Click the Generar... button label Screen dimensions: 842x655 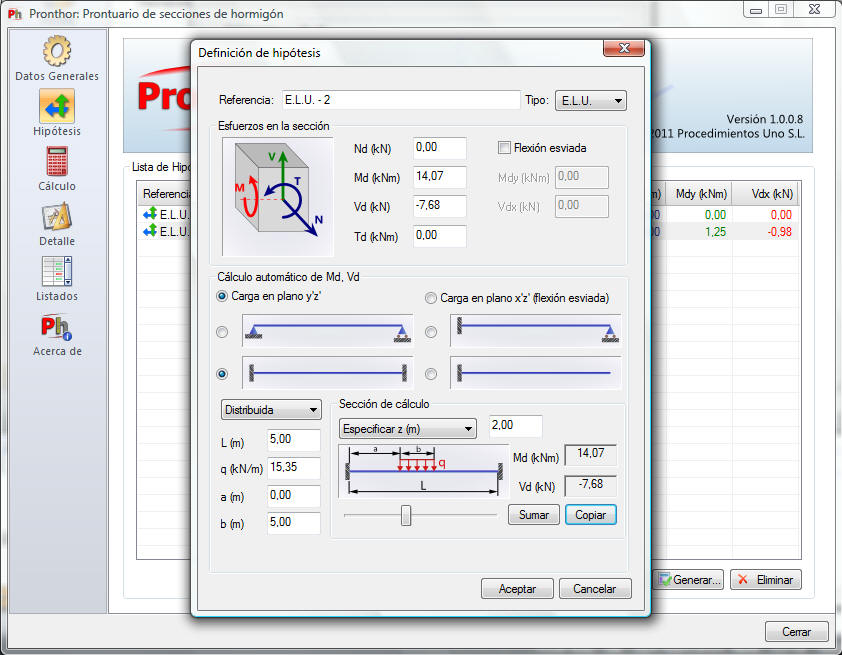(697, 580)
